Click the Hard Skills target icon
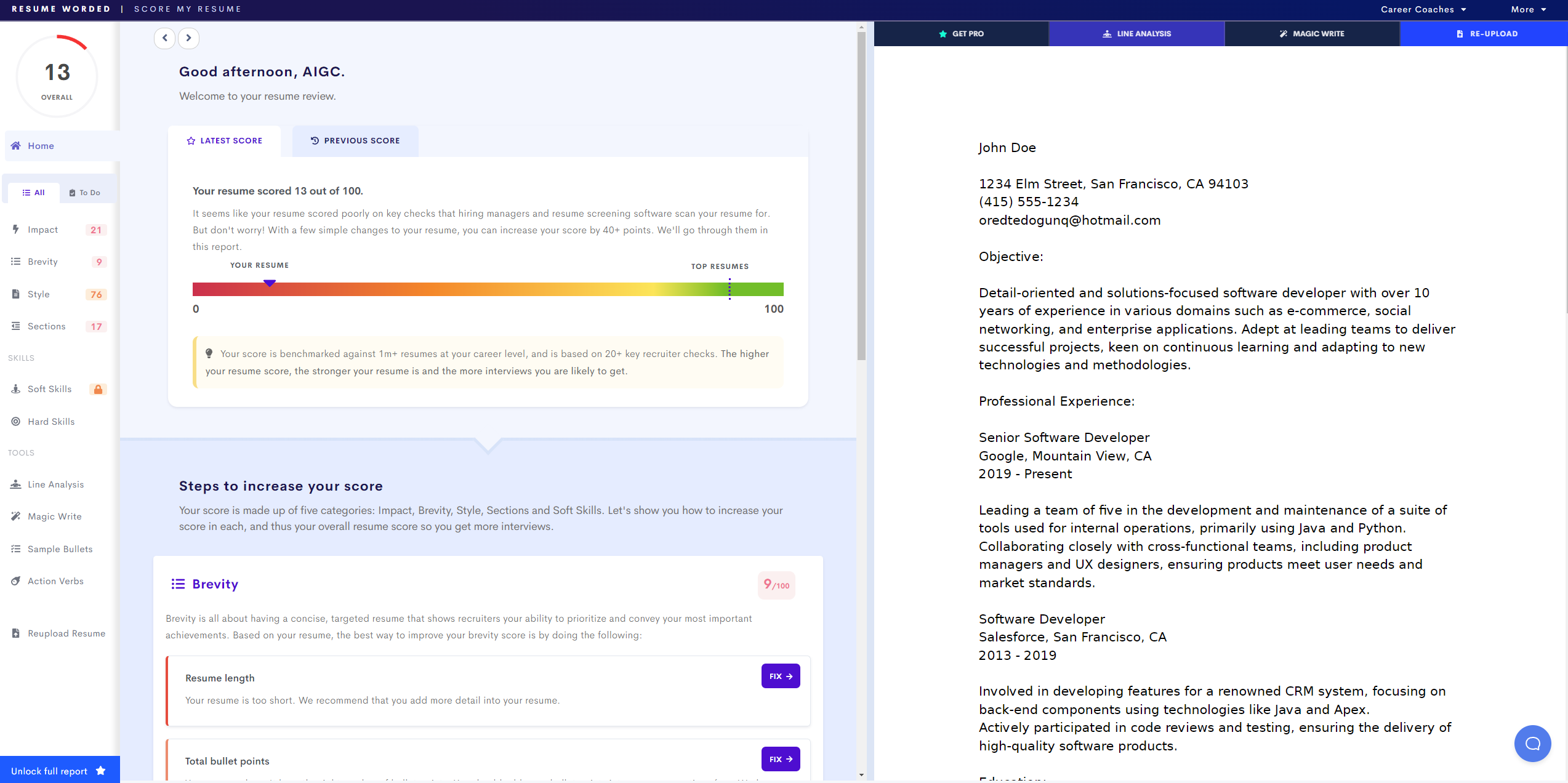Screen dimensions: 1568x783 pyautogui.click(x=16, y=422)
